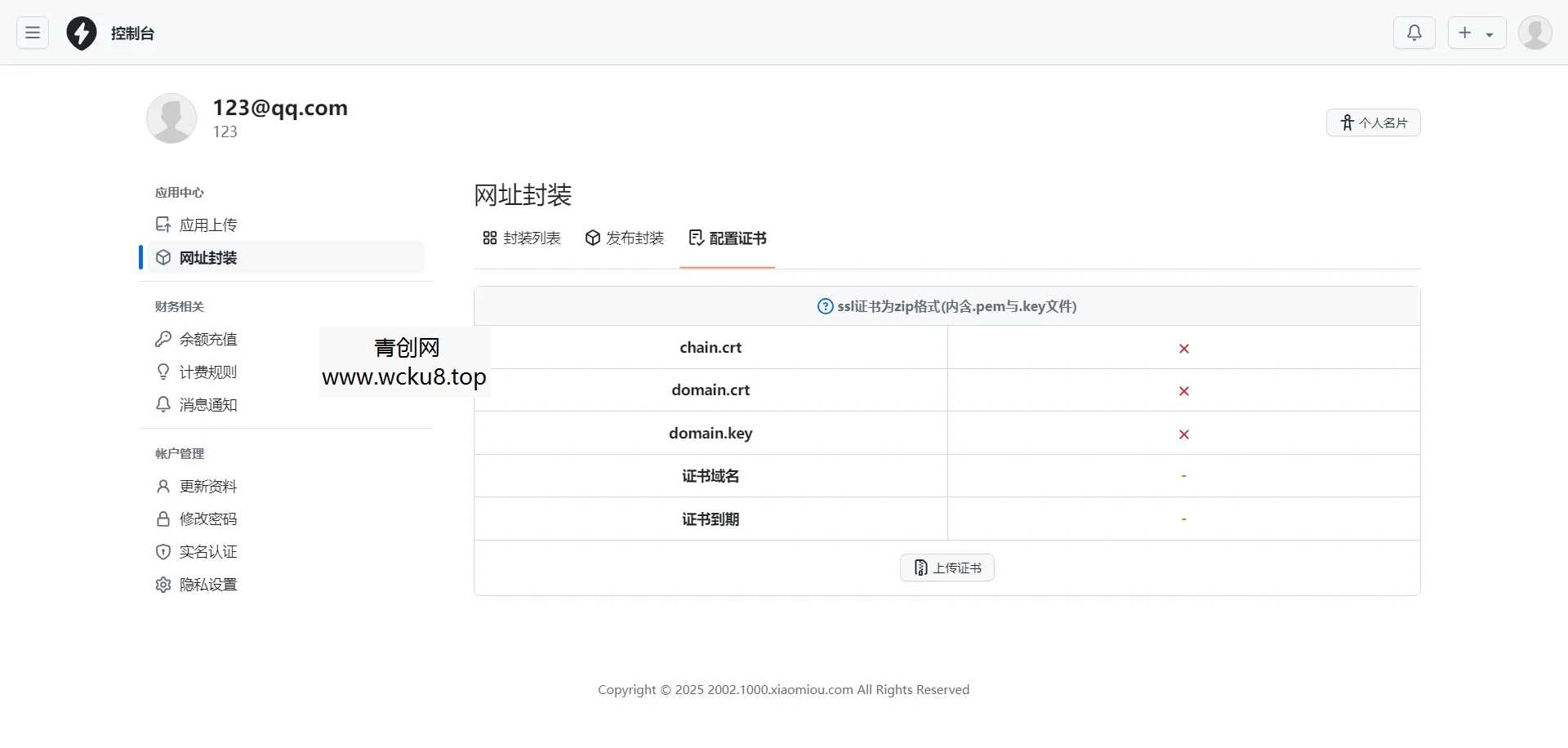1568x748 pixels.
Task: Open 消息通知 via the bell icon
Action: 163,404
